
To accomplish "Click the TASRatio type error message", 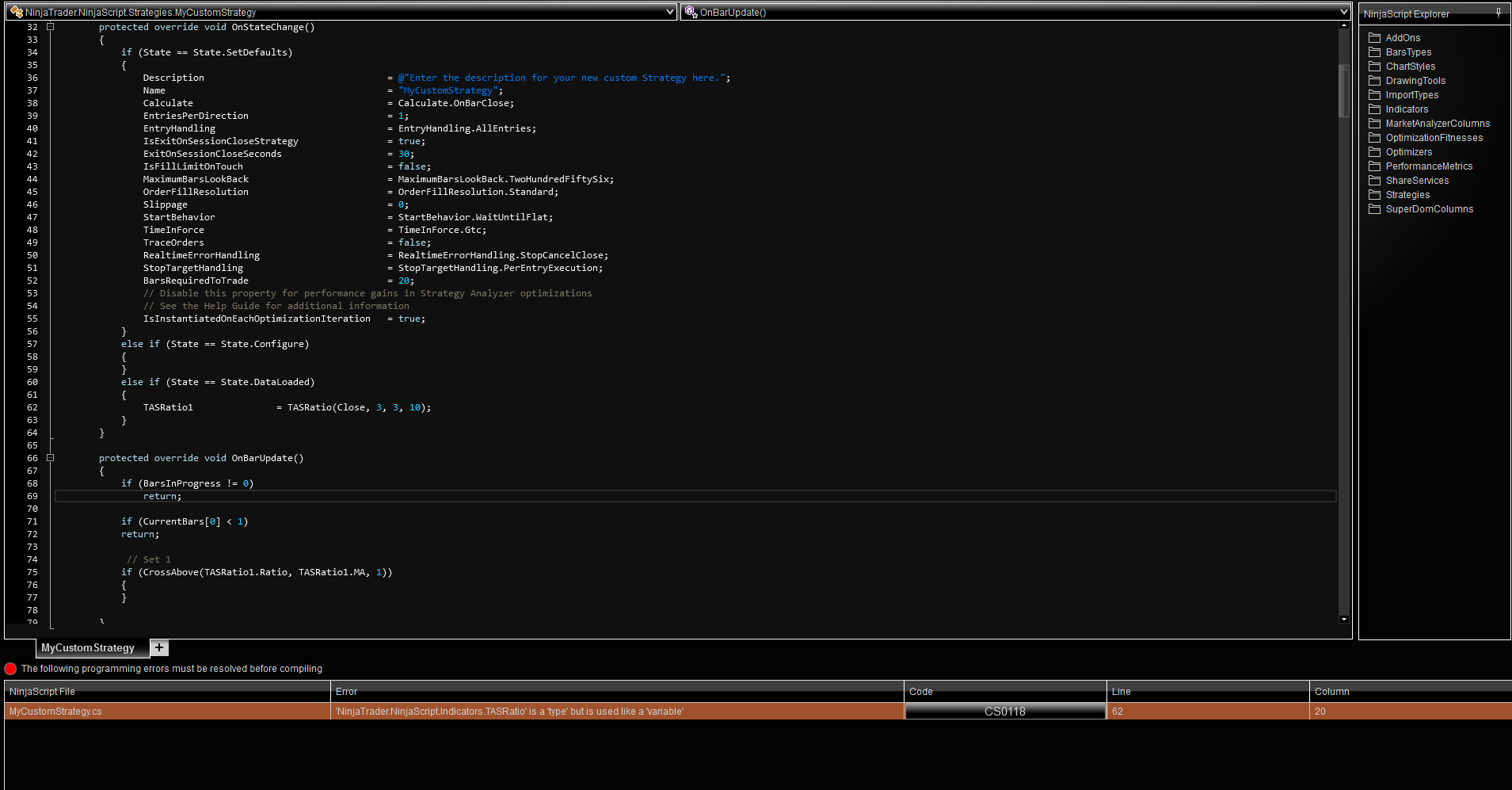I will click(x=509, y=712).
